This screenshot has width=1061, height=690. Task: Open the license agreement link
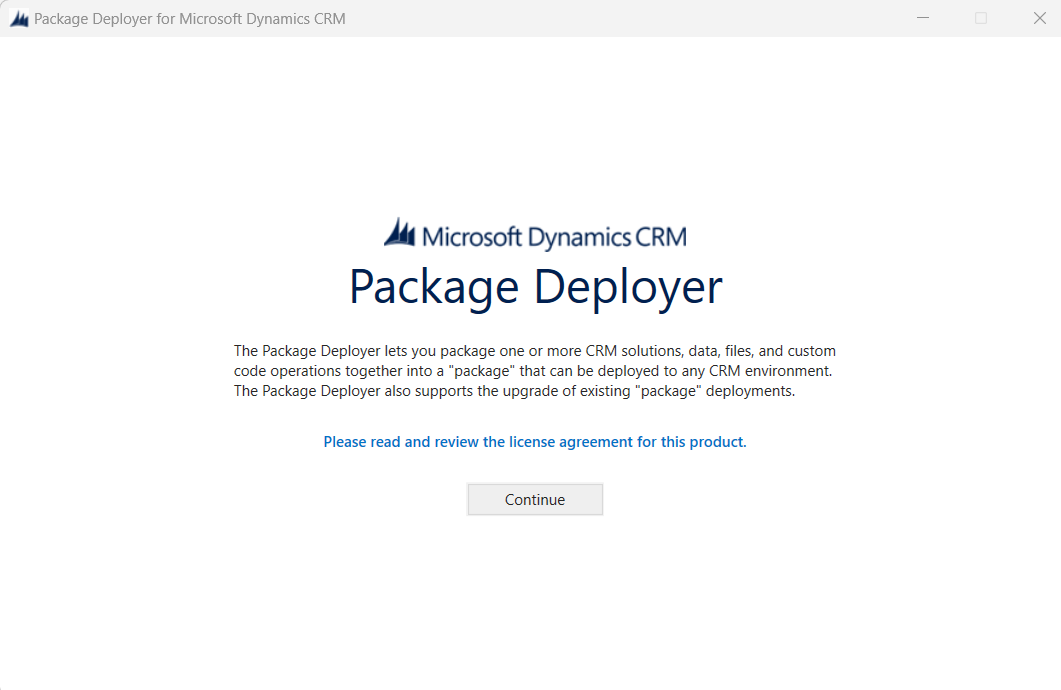pos(535,442)
